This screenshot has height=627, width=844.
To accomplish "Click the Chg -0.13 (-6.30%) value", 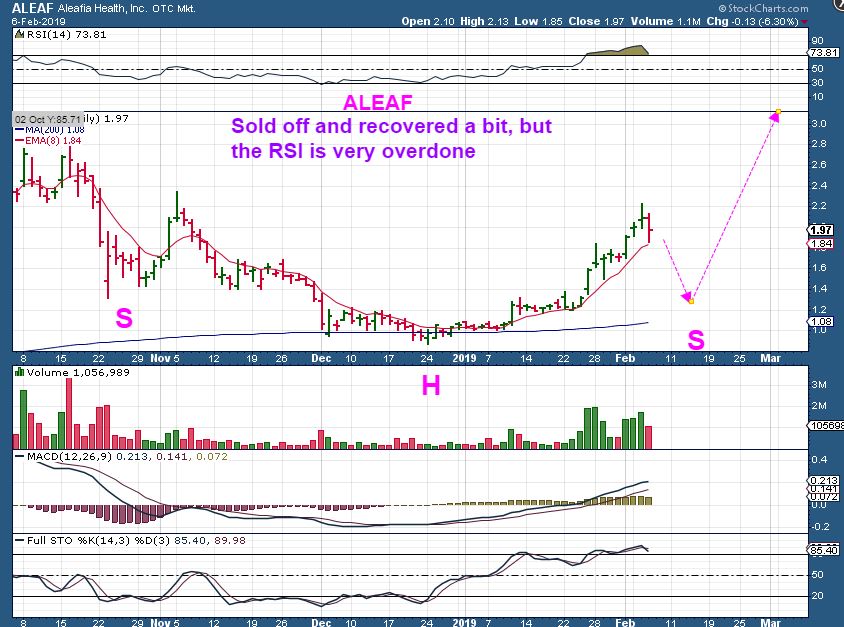I will point(752,22).
